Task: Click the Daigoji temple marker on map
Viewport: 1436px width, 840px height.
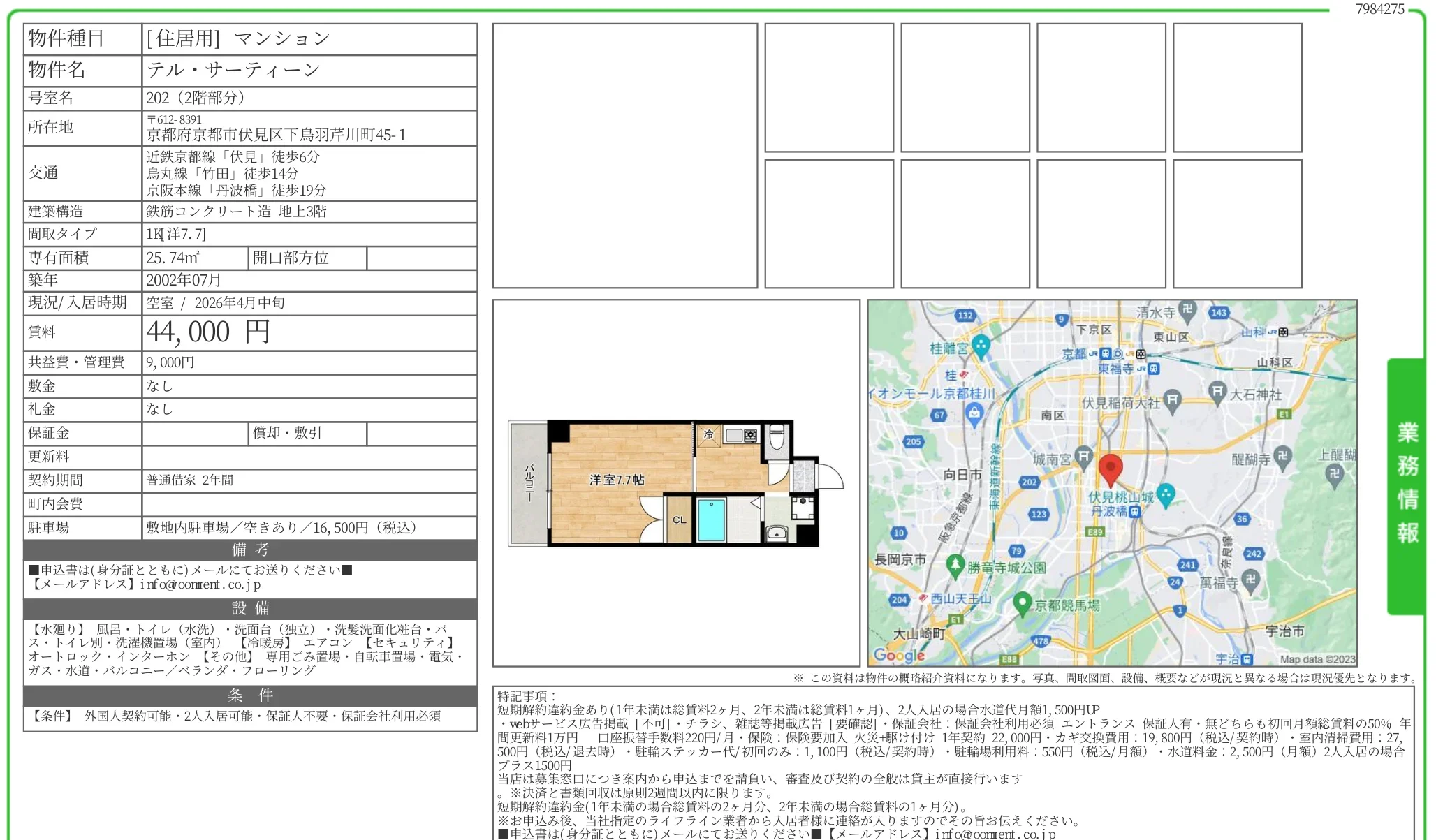Action: pyautogui.click(x=1282, y=457)
